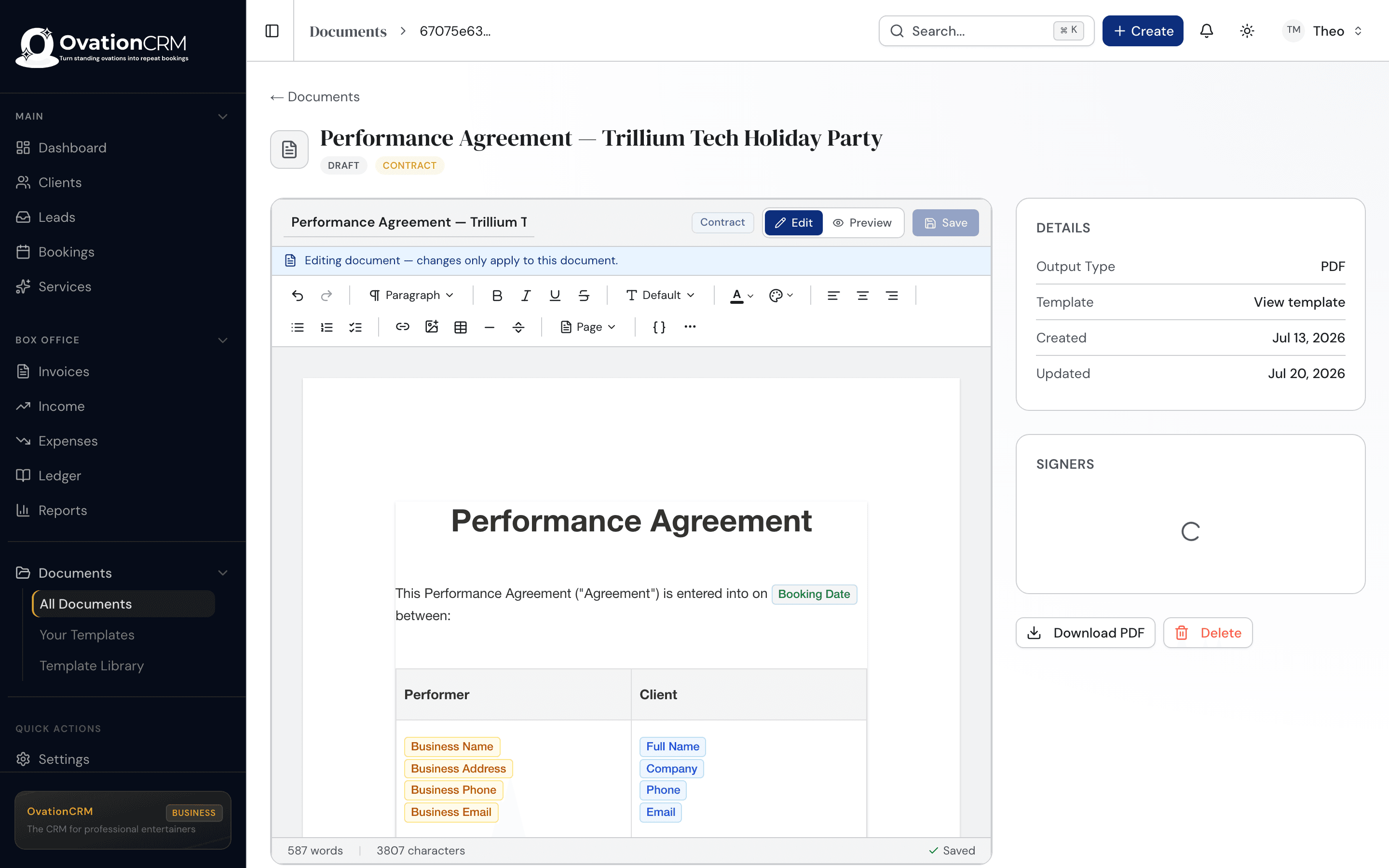Save the document
1389x868 pixels.
945,223
